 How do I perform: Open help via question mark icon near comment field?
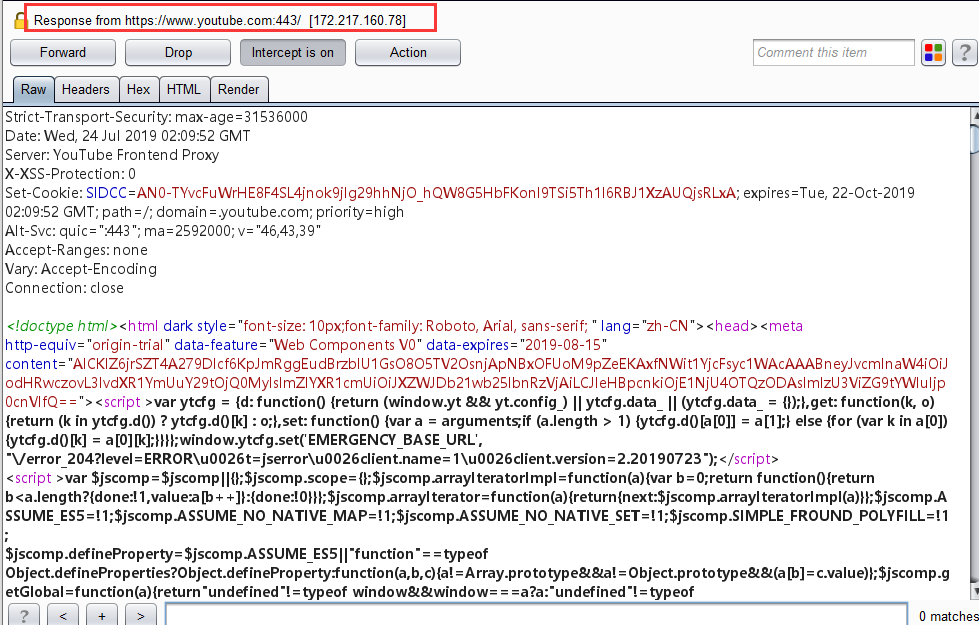(x=965, y=52)
